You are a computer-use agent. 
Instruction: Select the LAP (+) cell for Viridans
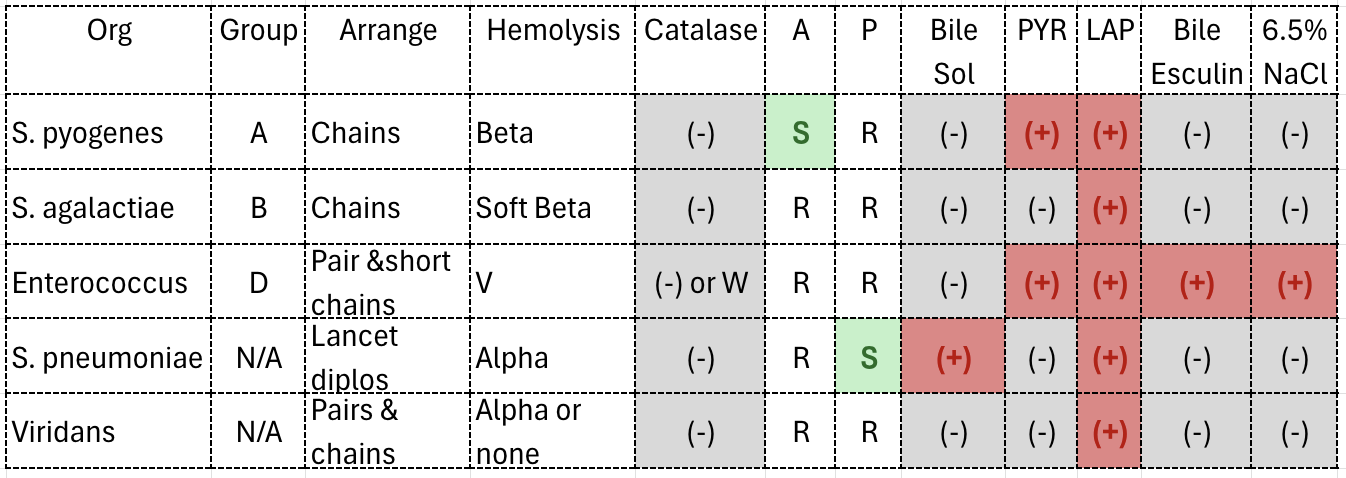(x=1109, y=432)
